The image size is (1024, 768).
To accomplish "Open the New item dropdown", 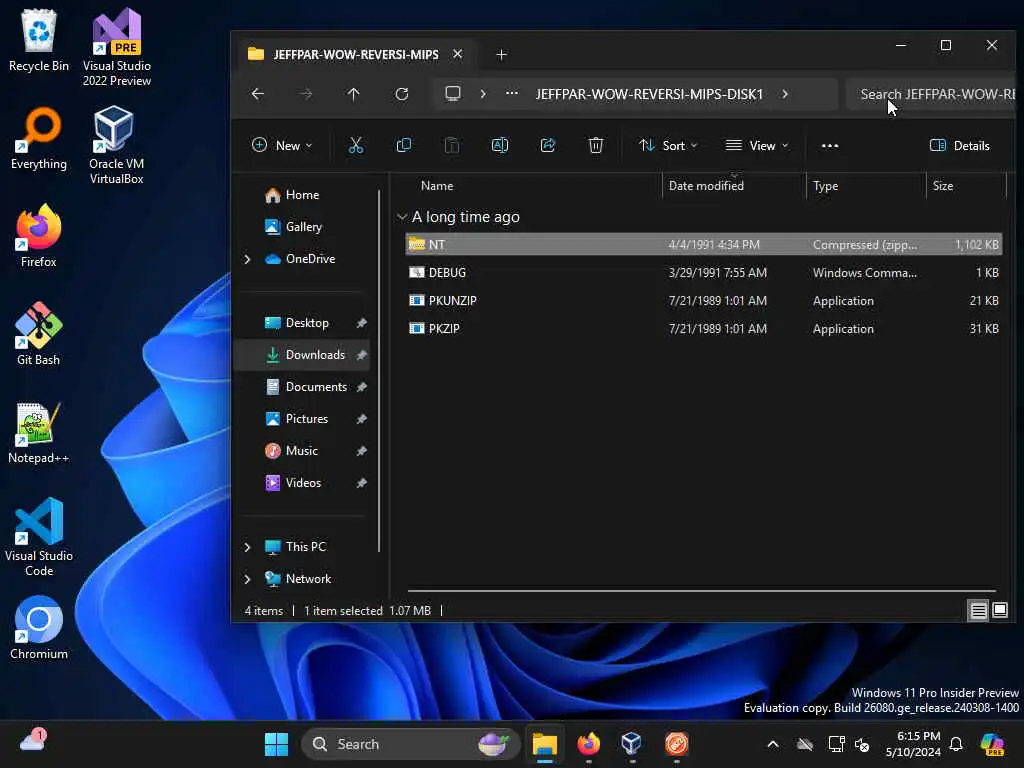I will coord(282,146).
